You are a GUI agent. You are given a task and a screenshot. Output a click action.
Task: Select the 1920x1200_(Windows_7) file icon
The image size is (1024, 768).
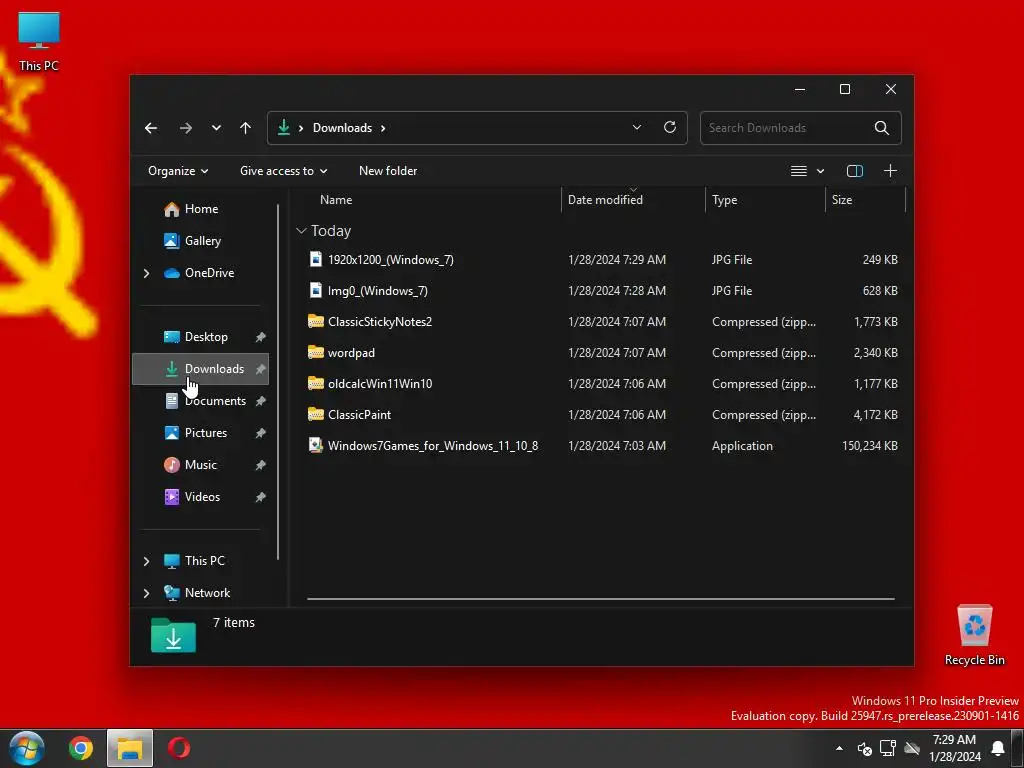(315, 259)
